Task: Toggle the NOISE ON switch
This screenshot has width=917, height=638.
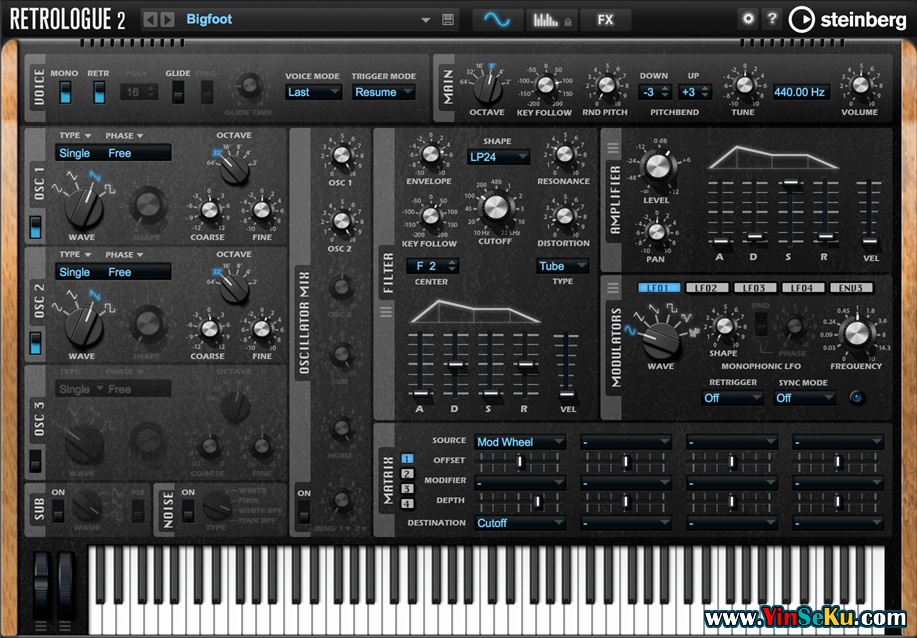Action: pyautogui.click(x=188, y=510)
